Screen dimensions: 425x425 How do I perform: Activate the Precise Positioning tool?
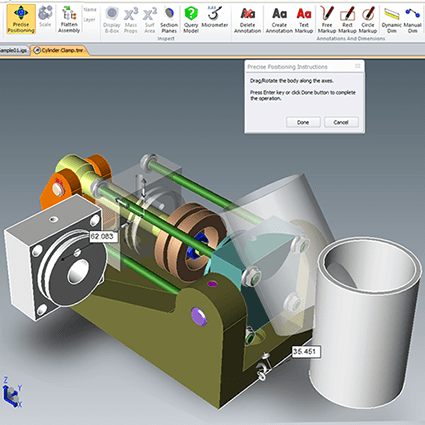point(21,19)
